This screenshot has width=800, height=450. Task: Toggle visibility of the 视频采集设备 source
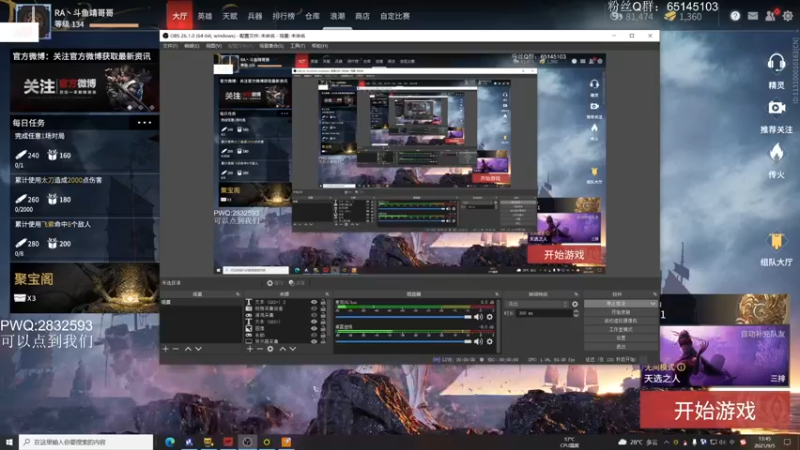(x=314, y=309)
